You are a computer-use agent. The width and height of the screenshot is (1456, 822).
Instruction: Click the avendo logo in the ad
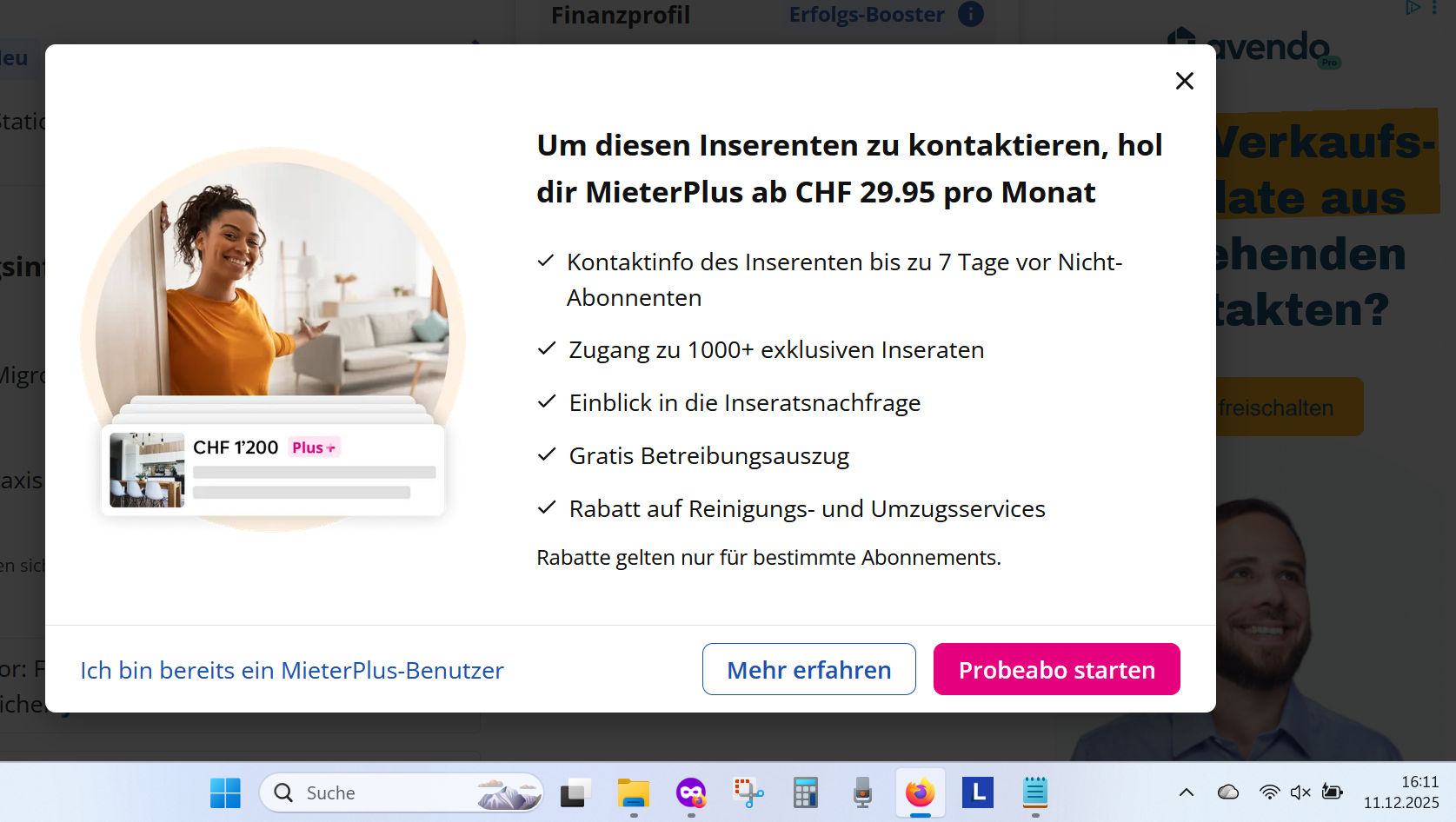[x=1253, y=47]
